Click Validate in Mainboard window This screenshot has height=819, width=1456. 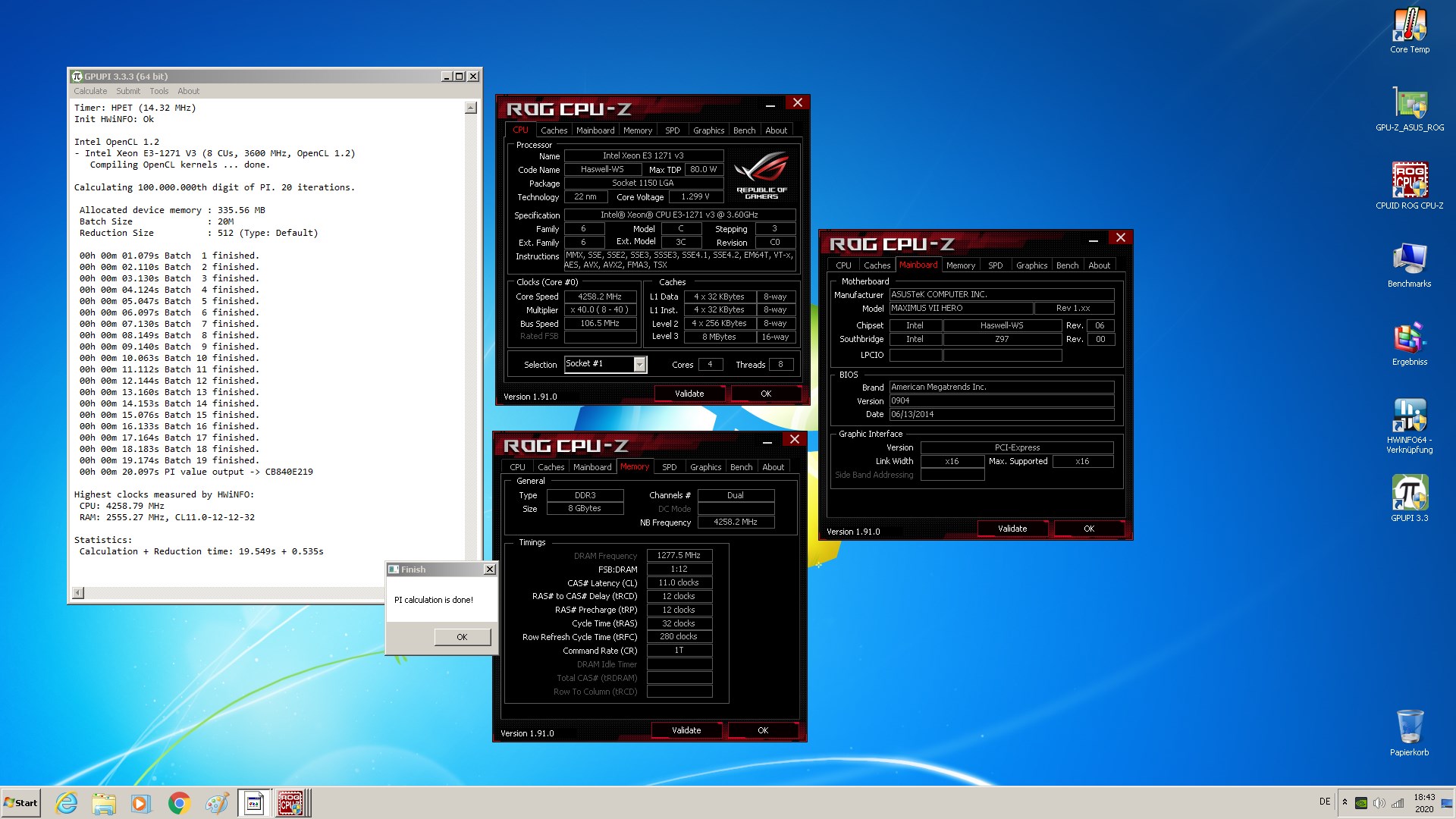(x=1012, y=529)
